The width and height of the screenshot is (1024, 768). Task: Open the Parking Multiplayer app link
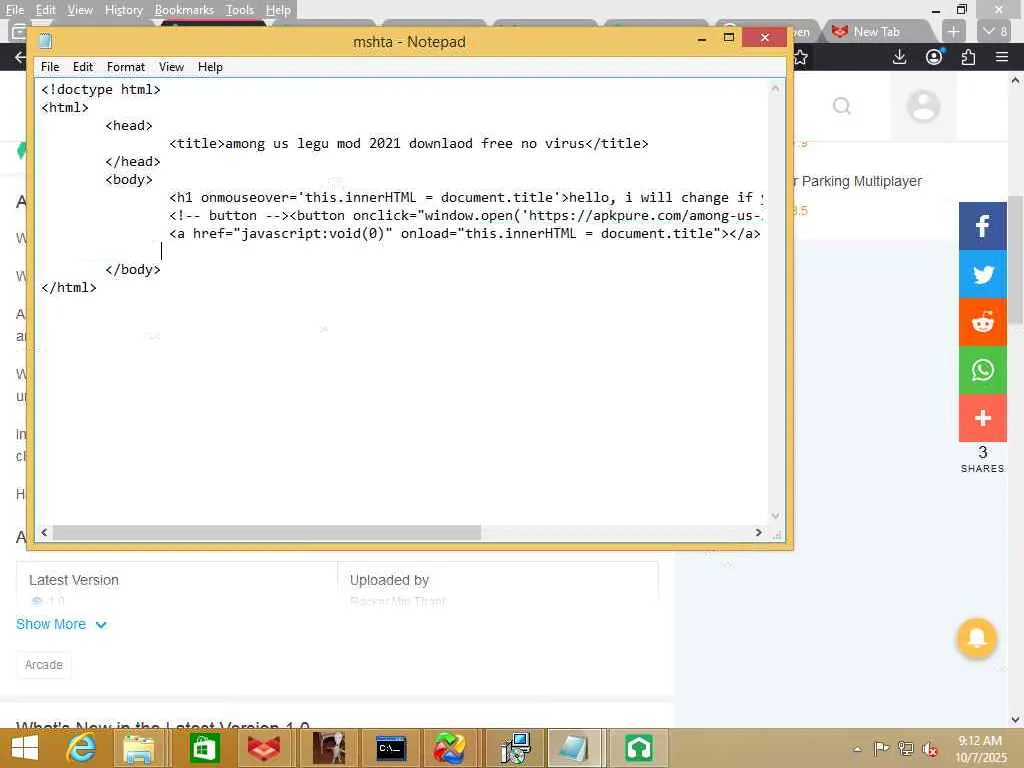pos(857,181)
